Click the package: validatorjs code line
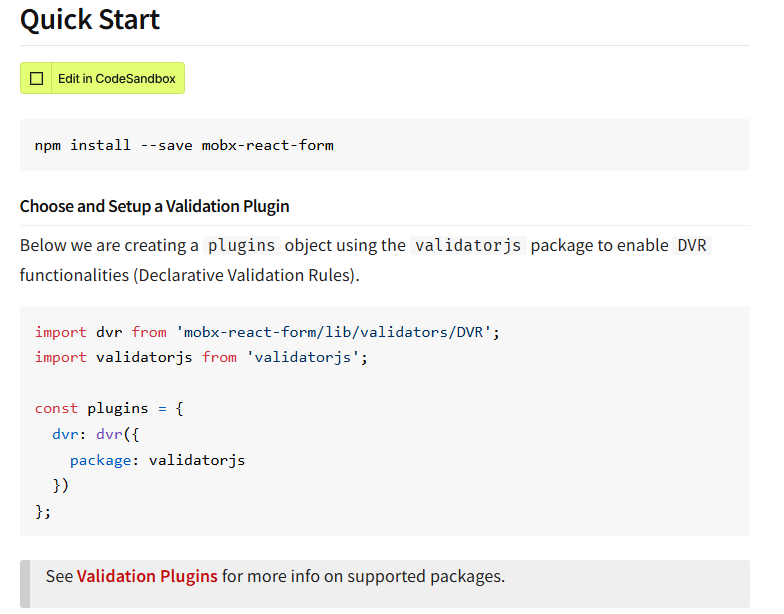 pyautogui.click(x=158, y=460)
